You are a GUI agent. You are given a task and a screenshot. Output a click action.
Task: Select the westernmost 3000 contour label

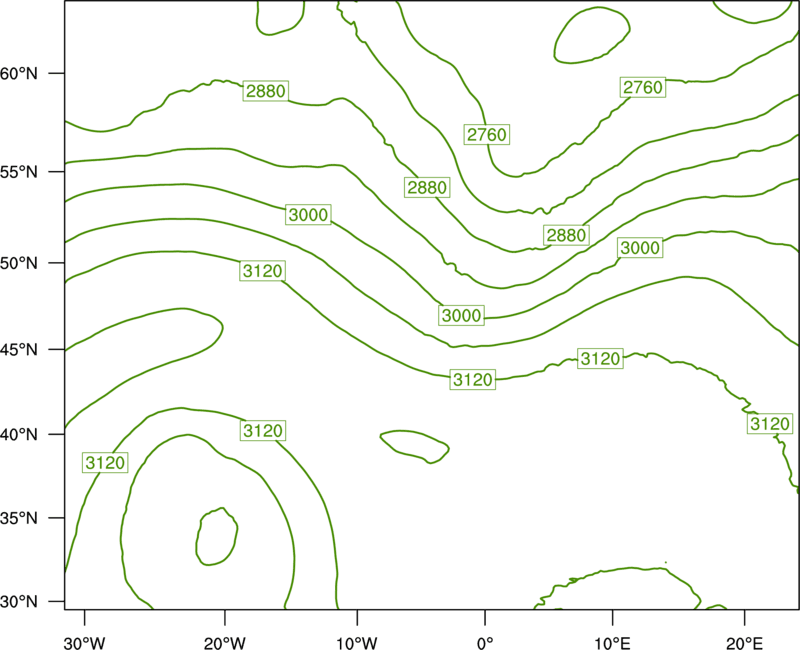[308, 214]
